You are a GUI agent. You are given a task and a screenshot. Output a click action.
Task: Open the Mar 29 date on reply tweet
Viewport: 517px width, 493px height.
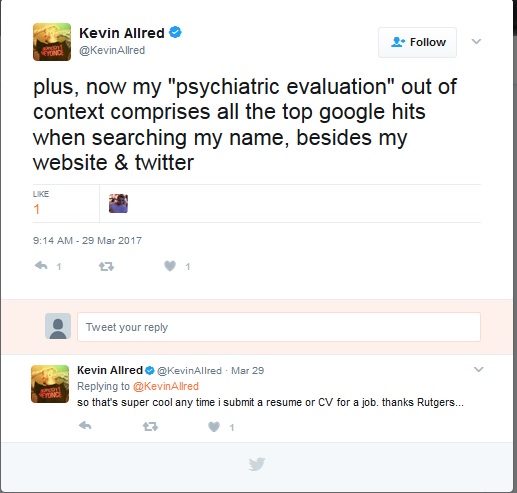coord(248,371)
